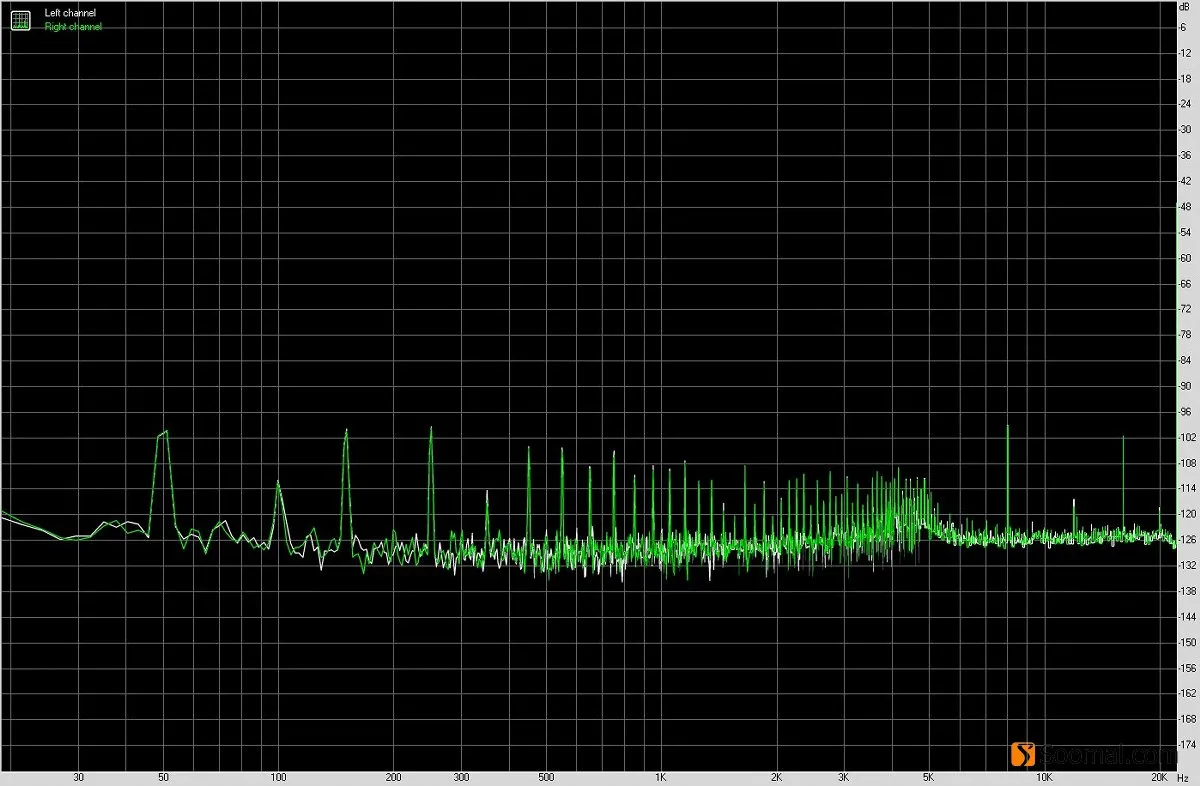Click the "200" frequency axis label
Viewport: 1200px width, 786px height.
394,777
